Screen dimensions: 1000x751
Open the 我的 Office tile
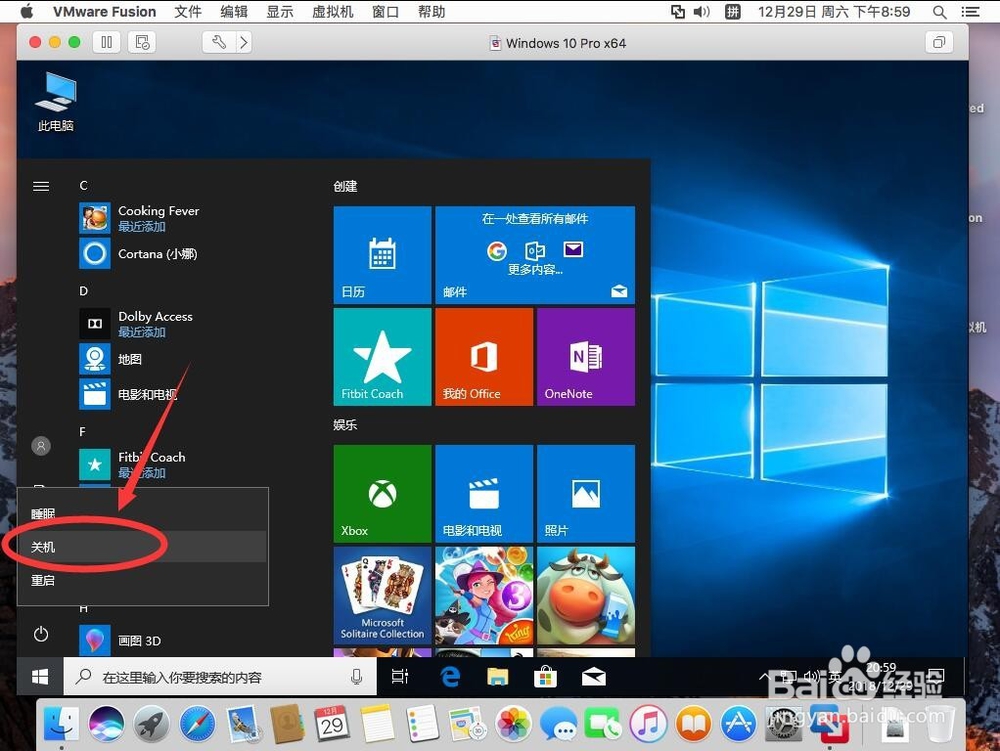484,356
